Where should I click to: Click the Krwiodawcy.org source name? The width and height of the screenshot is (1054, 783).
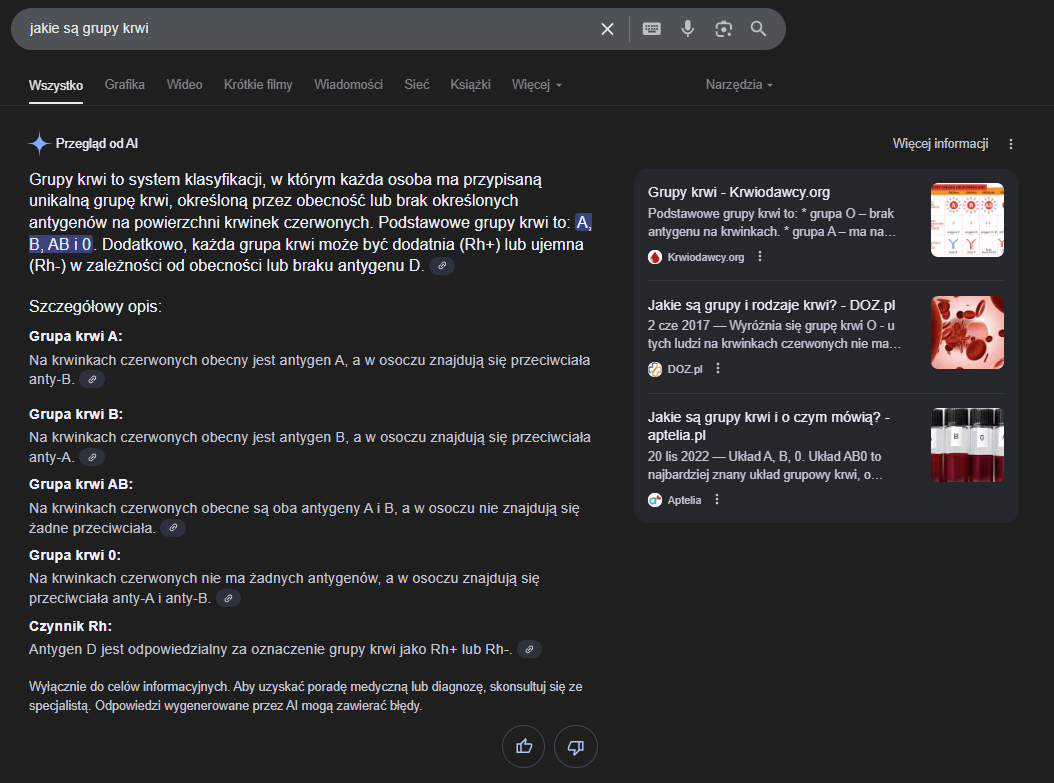(705, 257)
